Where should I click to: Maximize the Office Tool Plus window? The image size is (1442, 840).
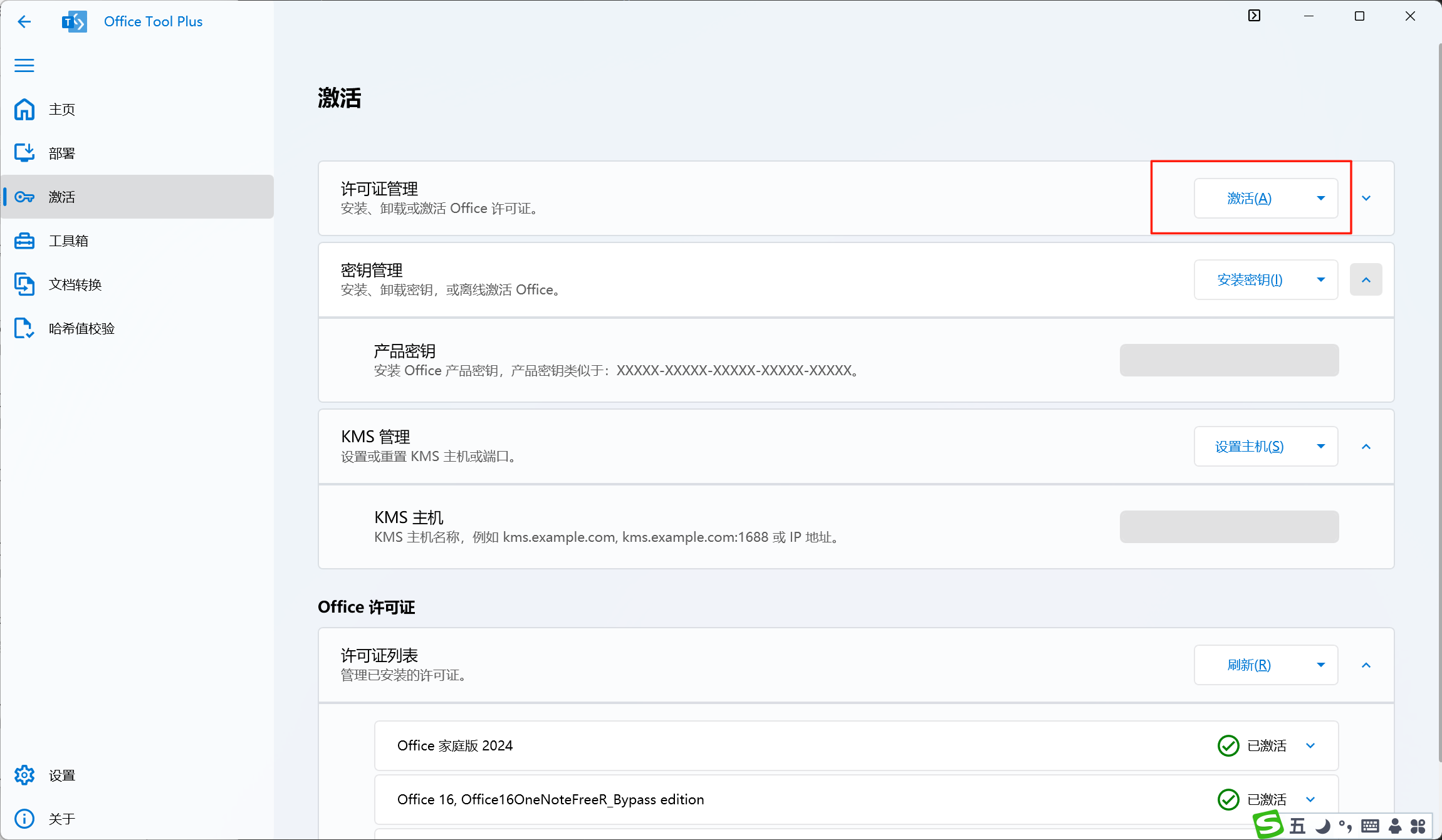1359,16
